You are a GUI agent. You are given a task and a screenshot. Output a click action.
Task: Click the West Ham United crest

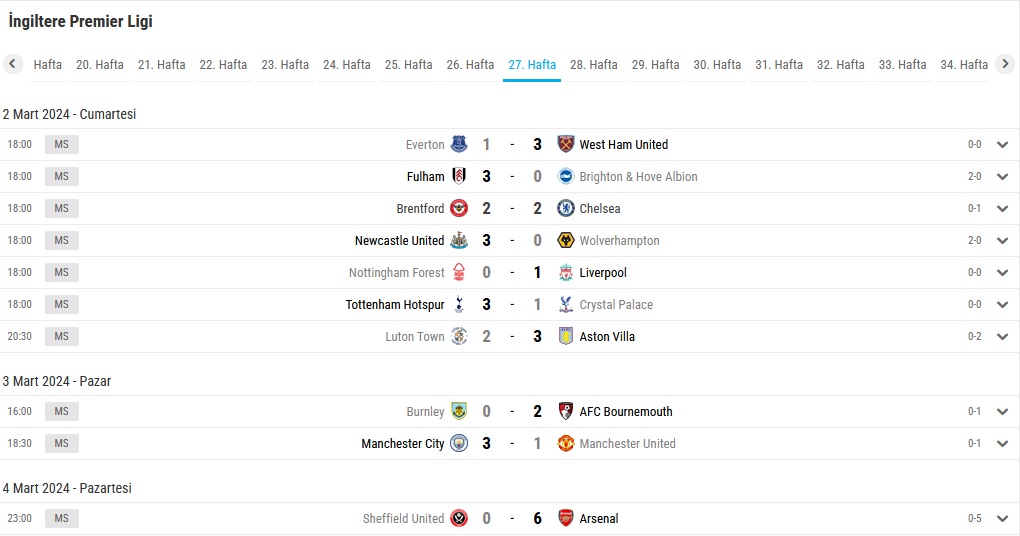pos(566,144)
